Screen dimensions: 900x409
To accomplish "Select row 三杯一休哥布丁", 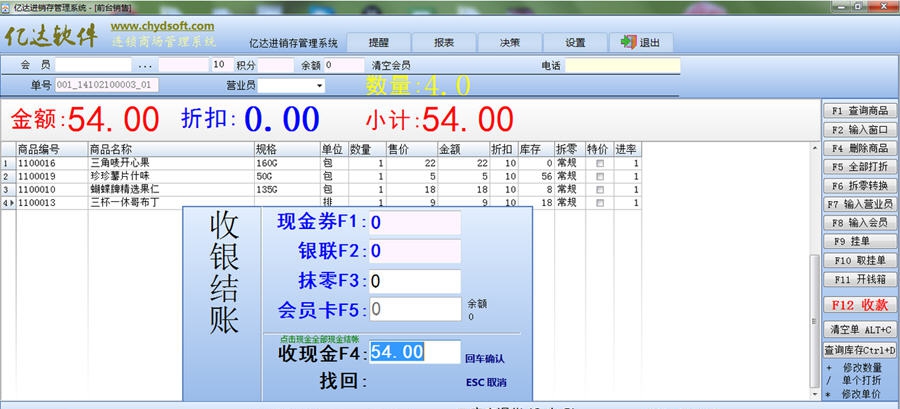I will [321, 202].
